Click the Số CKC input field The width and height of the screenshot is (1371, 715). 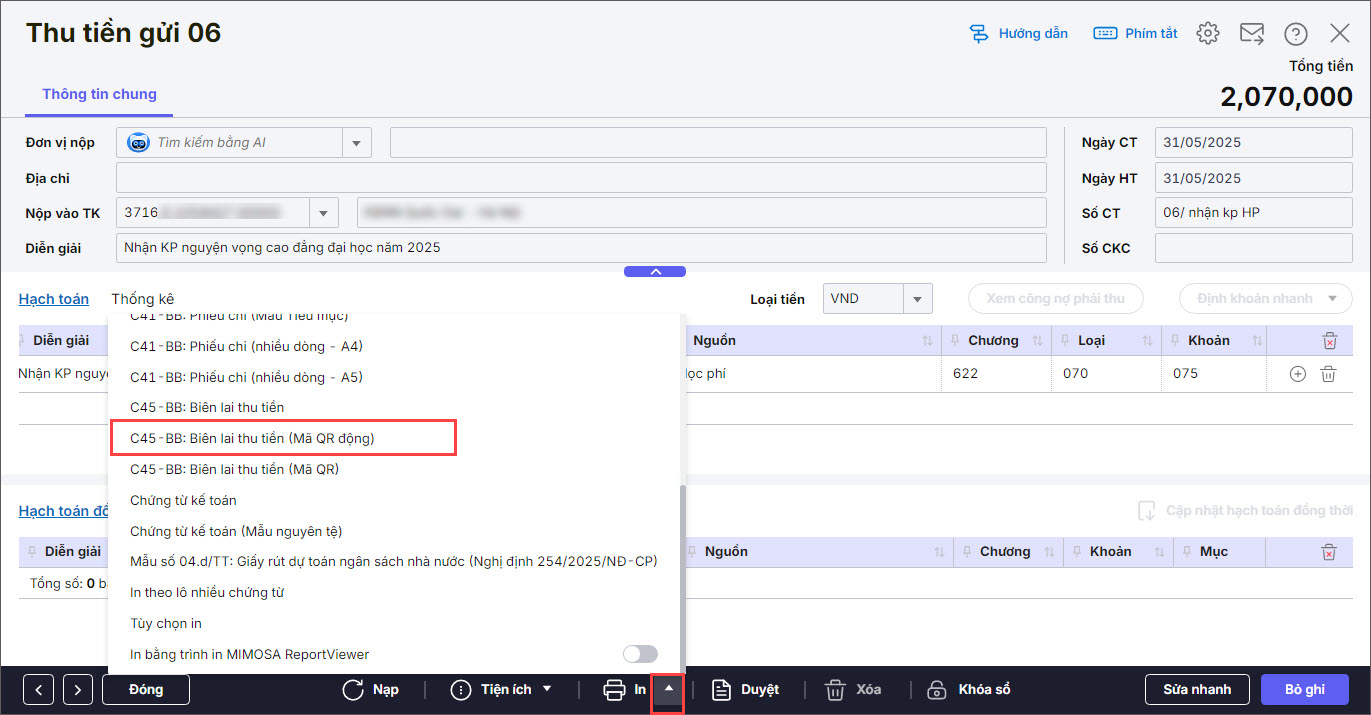1252,247
